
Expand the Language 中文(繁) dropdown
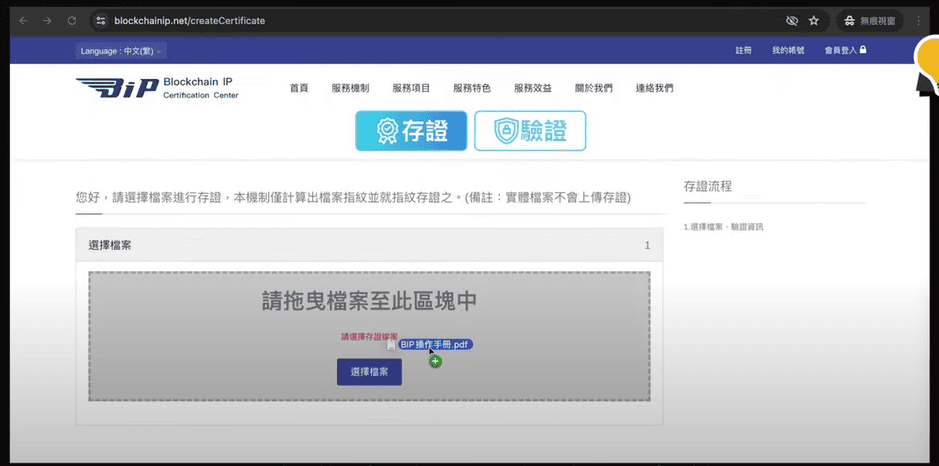click(120, 50)
